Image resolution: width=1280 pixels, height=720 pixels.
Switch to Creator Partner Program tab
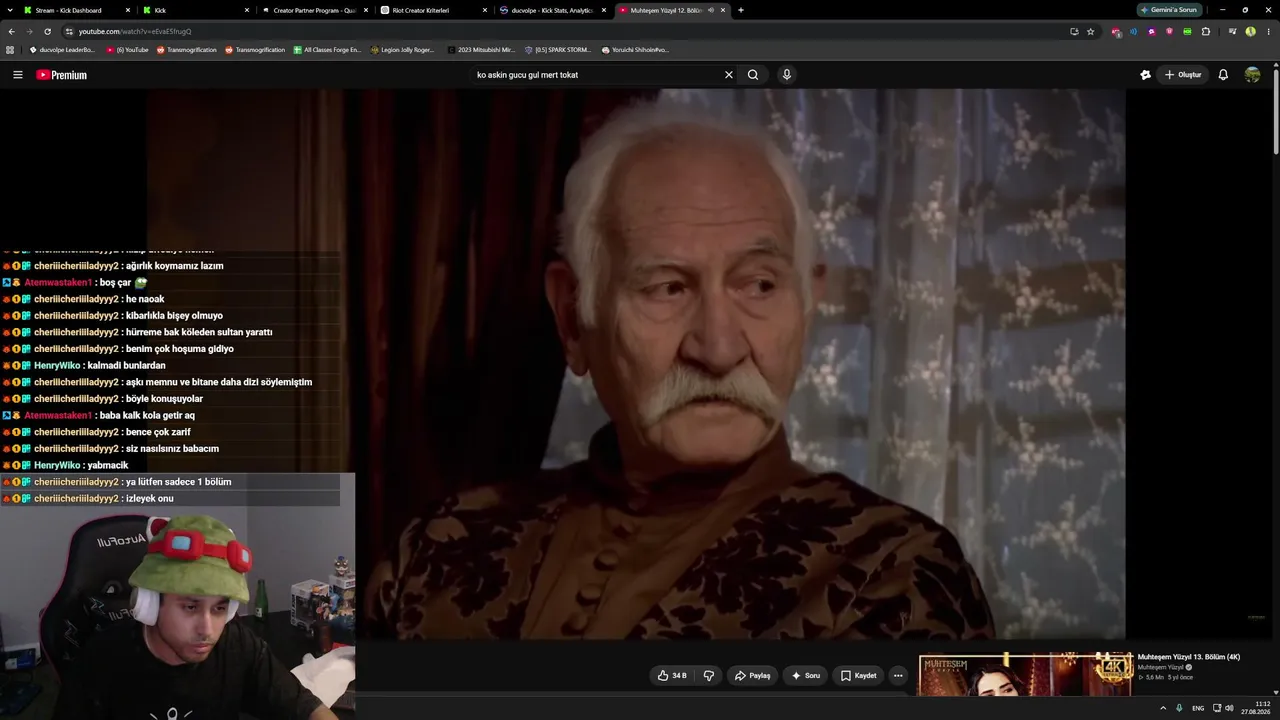click(x=314, y=10)
